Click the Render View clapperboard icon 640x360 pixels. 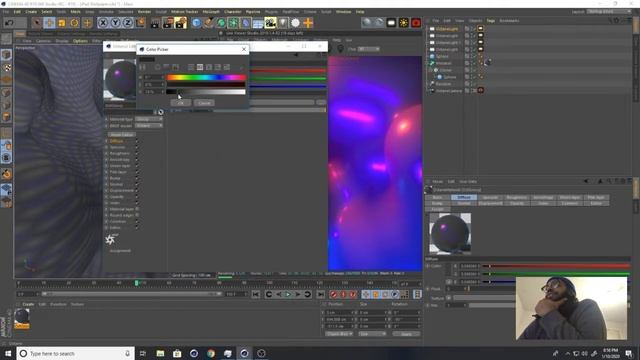[155, 23]
